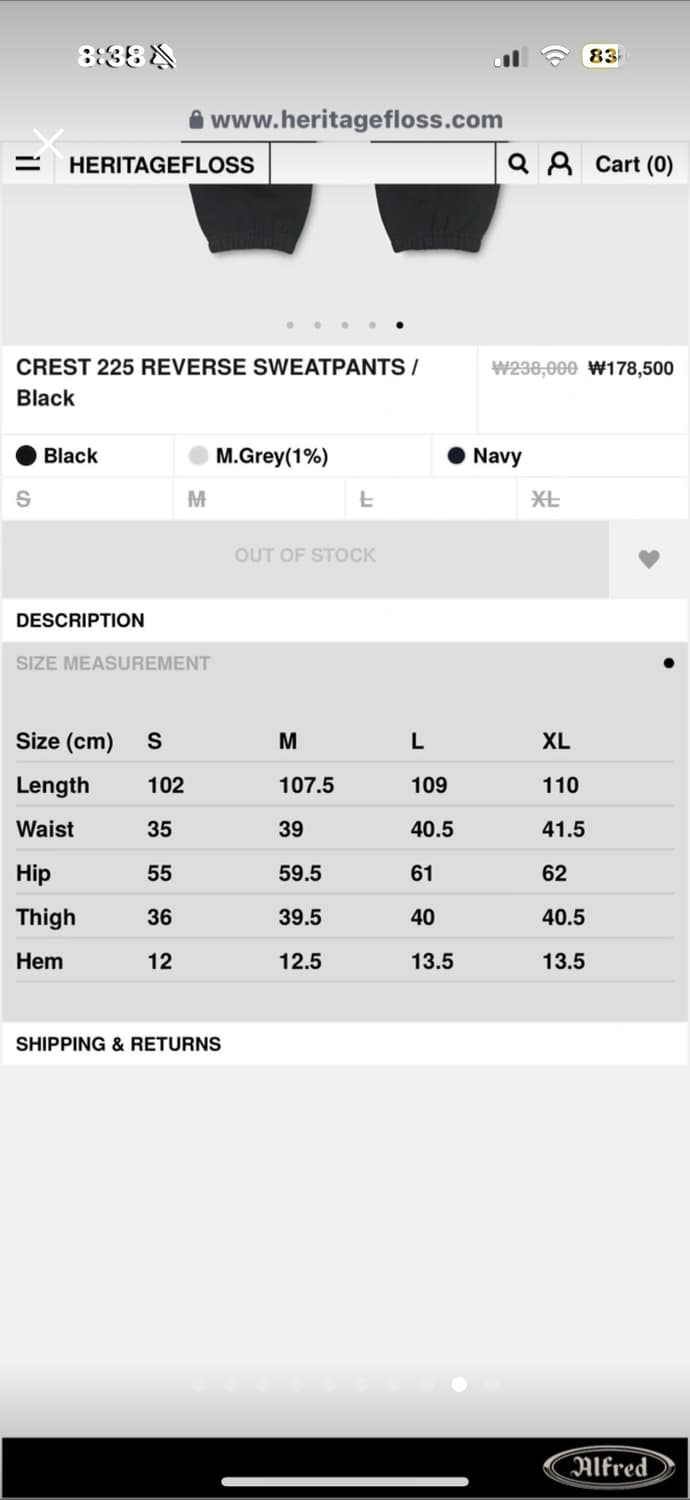Collapse the SIZE MEASUREMENT section
The width and height of the screenshot is (690, 1500).
113,663
